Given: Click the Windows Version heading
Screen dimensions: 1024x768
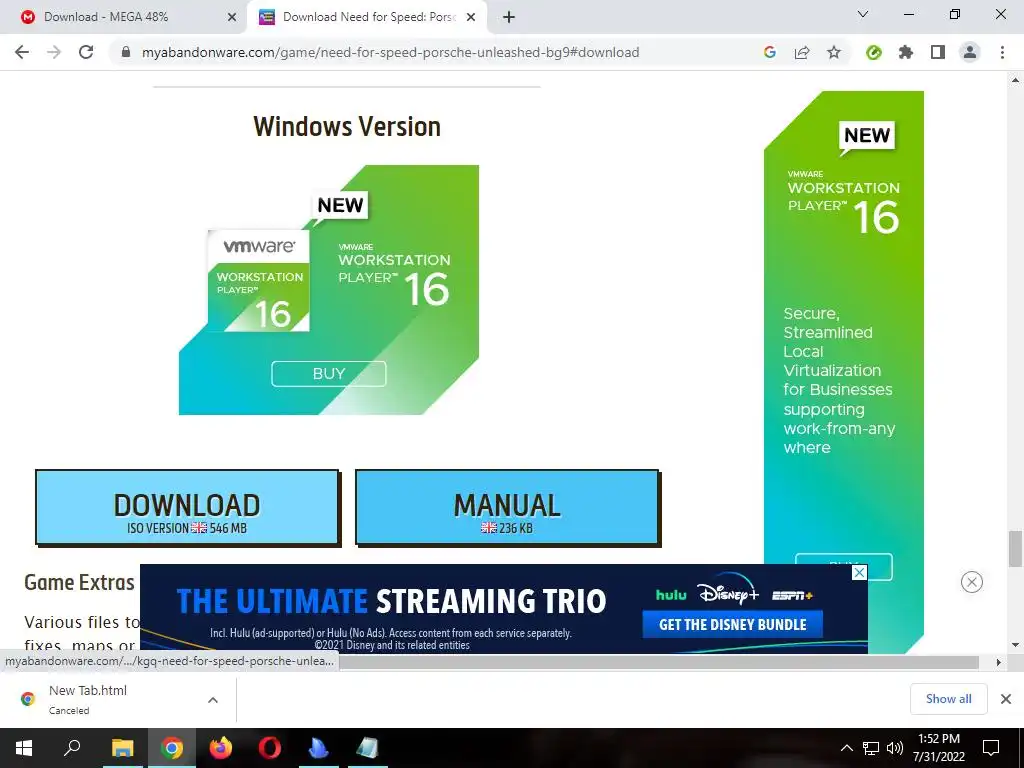Looking at the screenshot, I should (x=347, y=126).
